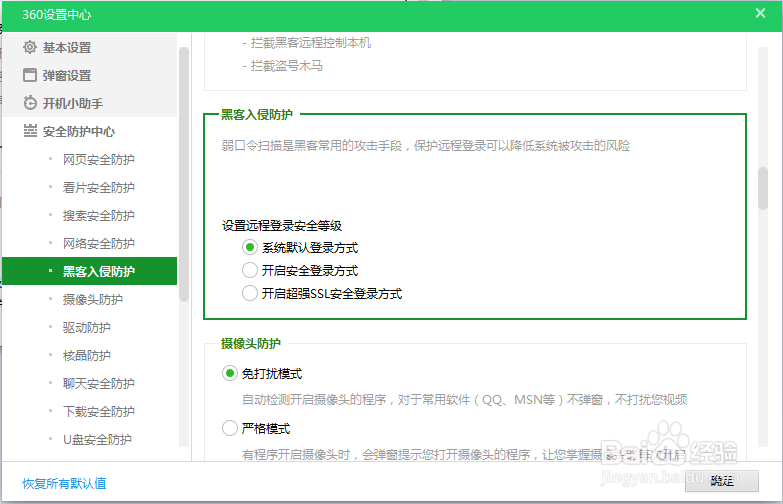This screenshot has height=504, width=783.
Task: Select 免打扰模式 radio button
Action: pos(230,373)
